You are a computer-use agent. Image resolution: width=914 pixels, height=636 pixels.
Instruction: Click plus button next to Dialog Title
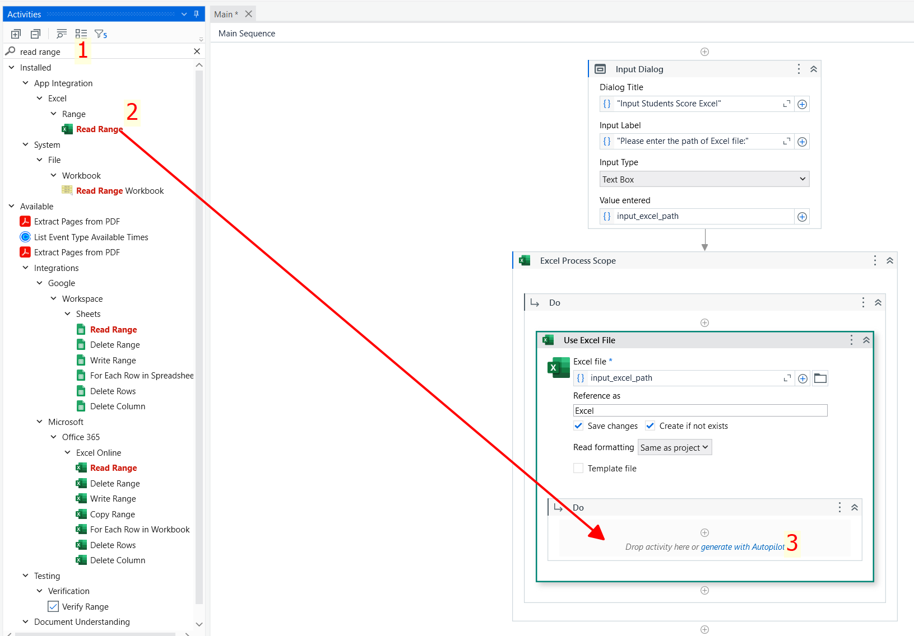pyautogui.click(x=802, y=104)
